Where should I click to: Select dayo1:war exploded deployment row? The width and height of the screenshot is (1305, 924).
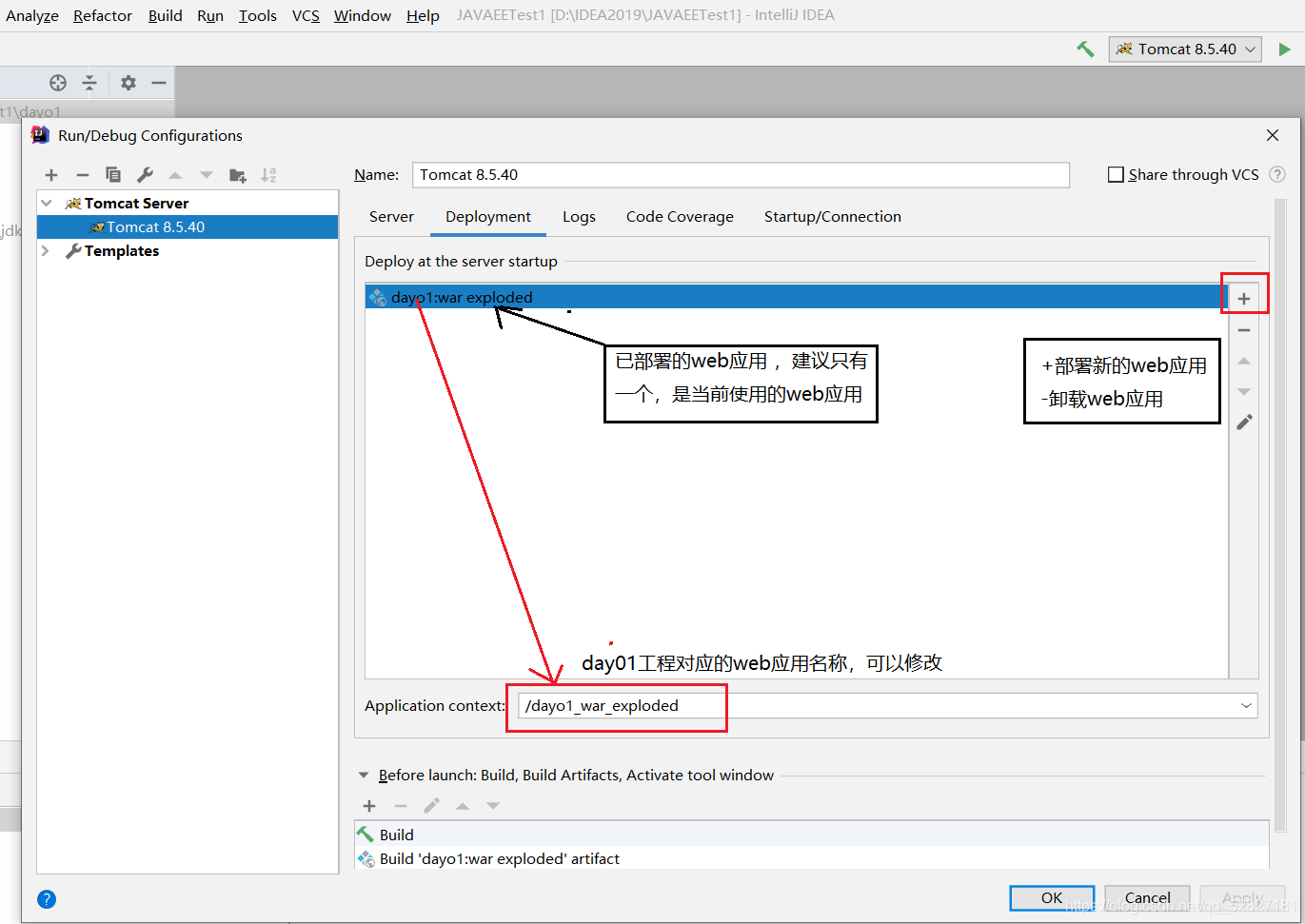pos(797,298)
